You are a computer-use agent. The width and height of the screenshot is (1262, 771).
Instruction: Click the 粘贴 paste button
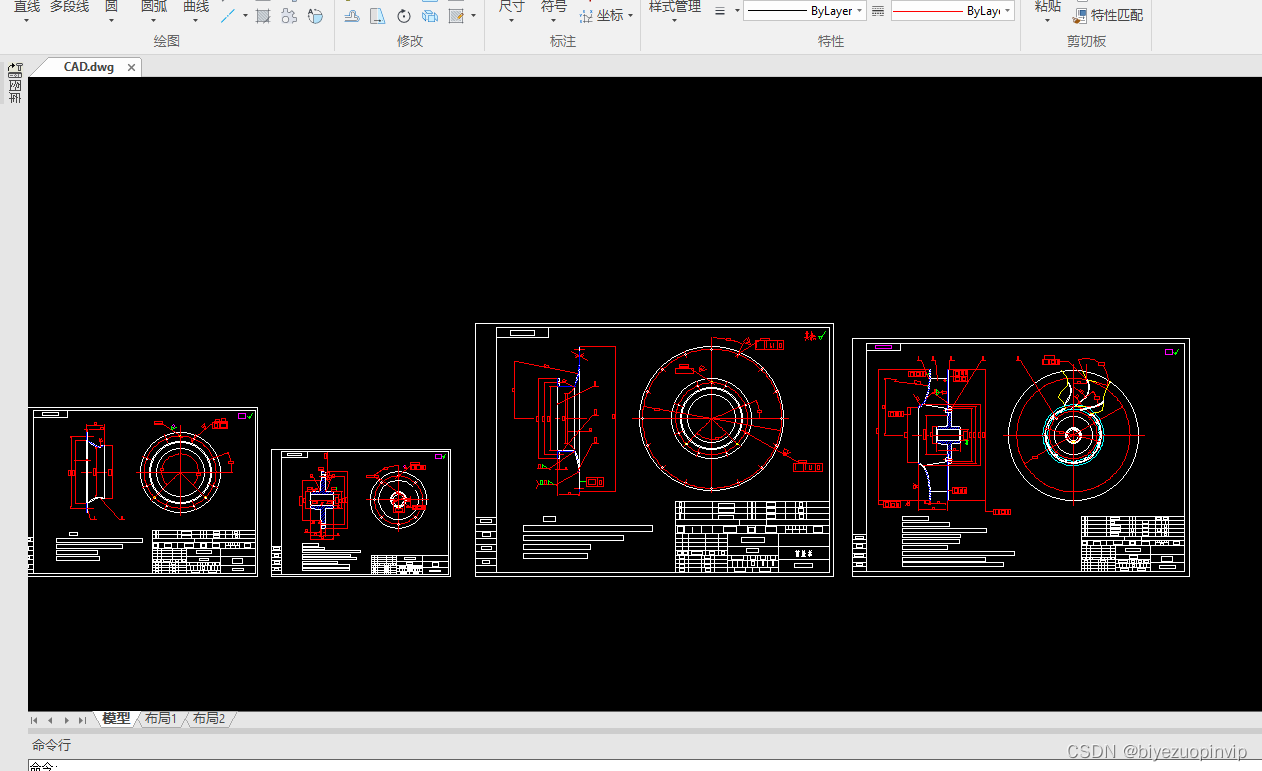coord(1048,6)
